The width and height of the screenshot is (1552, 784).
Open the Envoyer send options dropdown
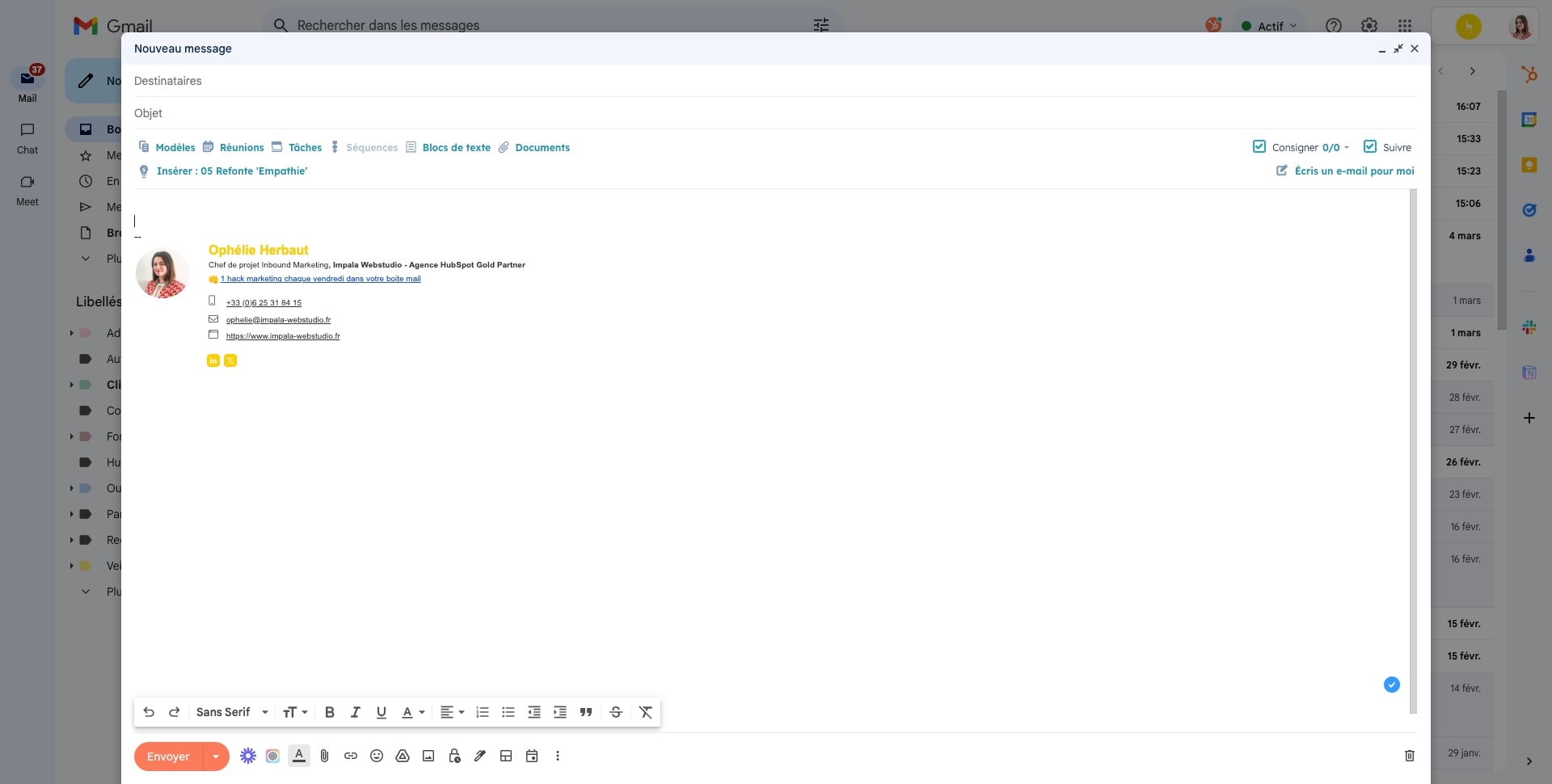click(x=215, y=757)
